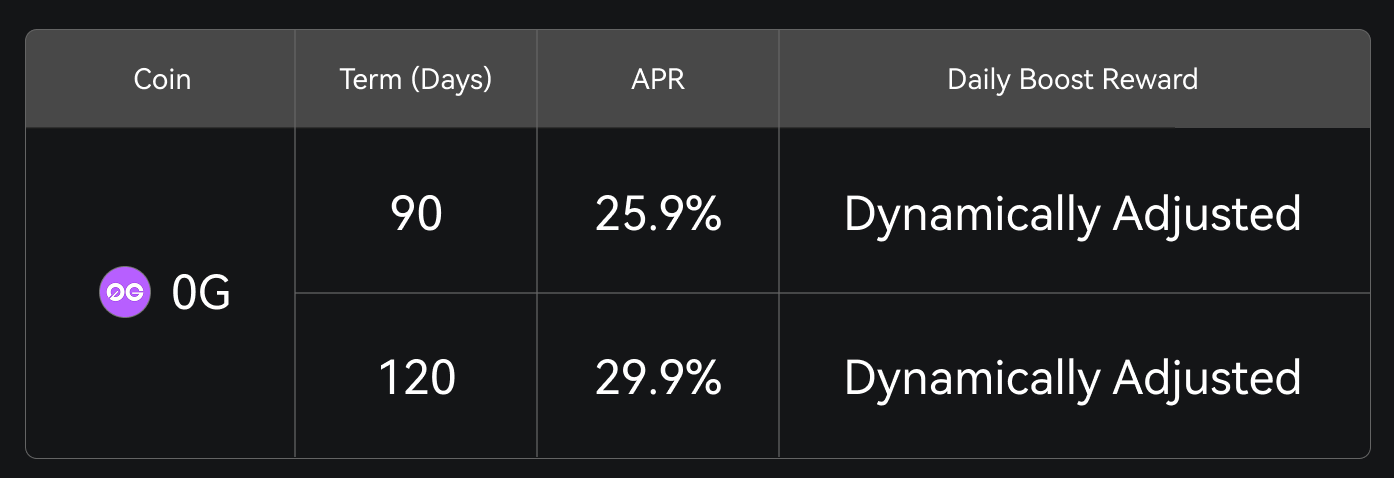Click the Coin column header
The image size is (1394, 478).
162,80
